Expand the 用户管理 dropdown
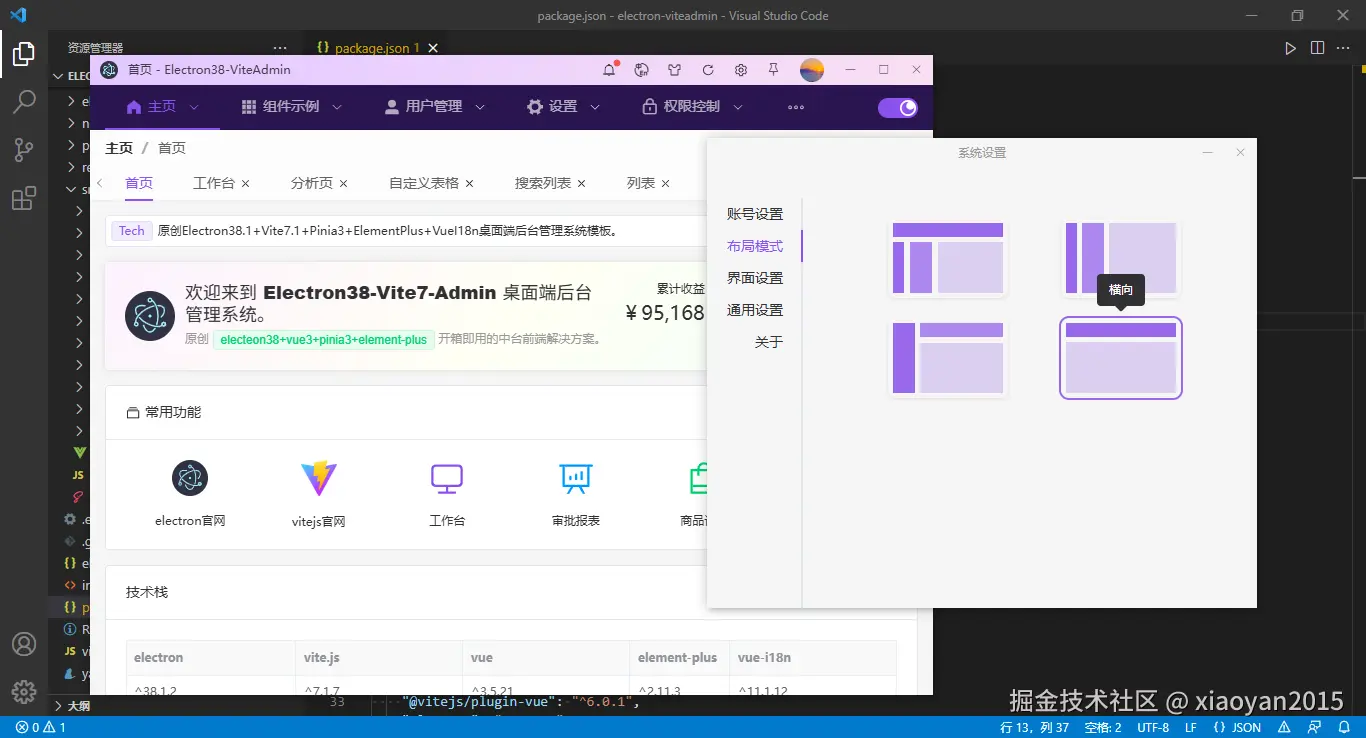This screenshot has height=738, width=1366. pyautogui.click(x=433, y=107)
